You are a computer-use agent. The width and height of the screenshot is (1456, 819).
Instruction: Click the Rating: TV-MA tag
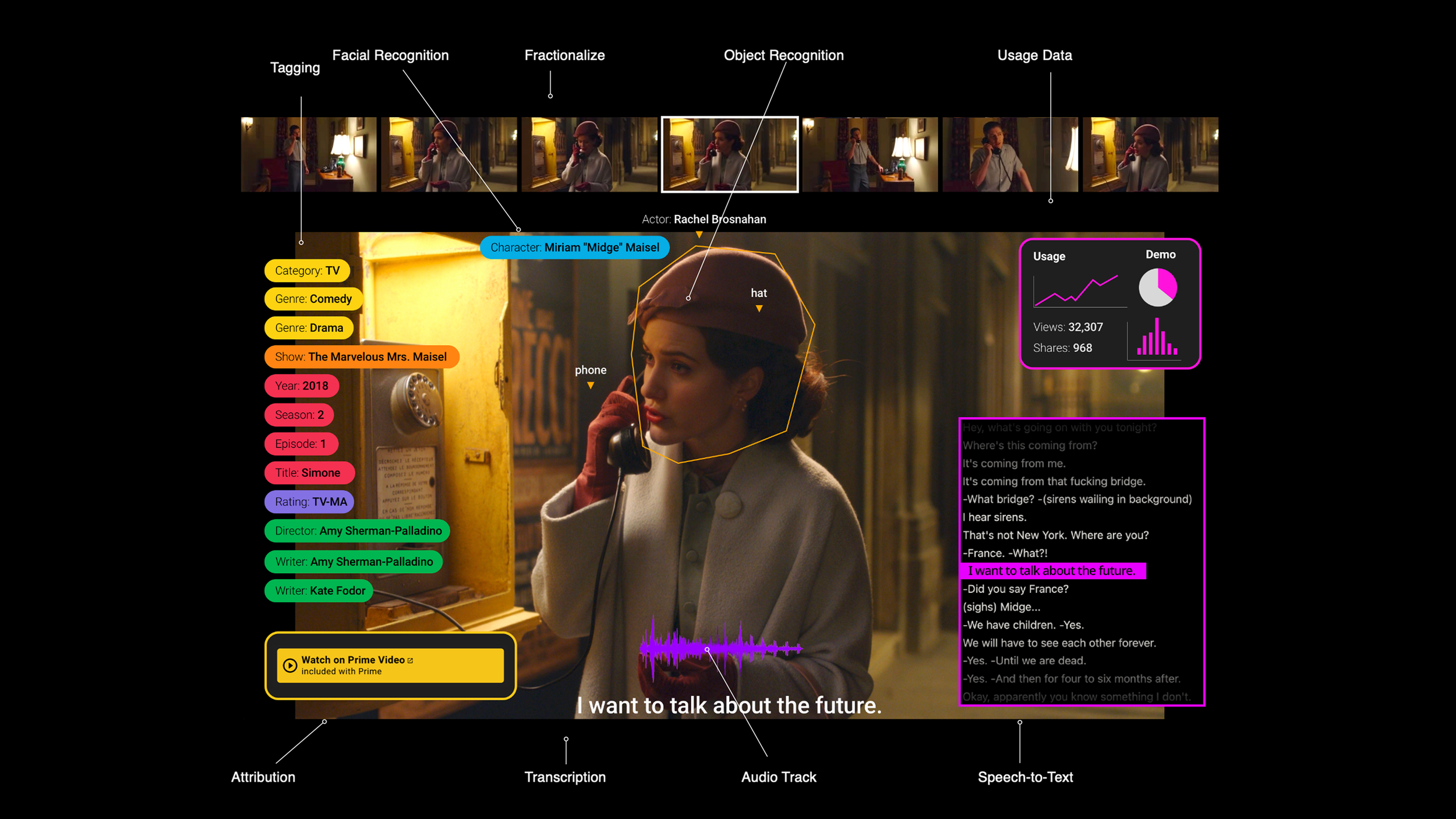pyautogui.click(x=310, y=502)
